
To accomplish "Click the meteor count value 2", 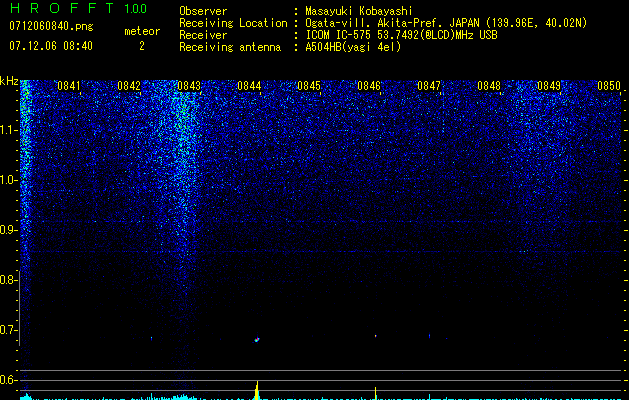I will tap(142, 46).
